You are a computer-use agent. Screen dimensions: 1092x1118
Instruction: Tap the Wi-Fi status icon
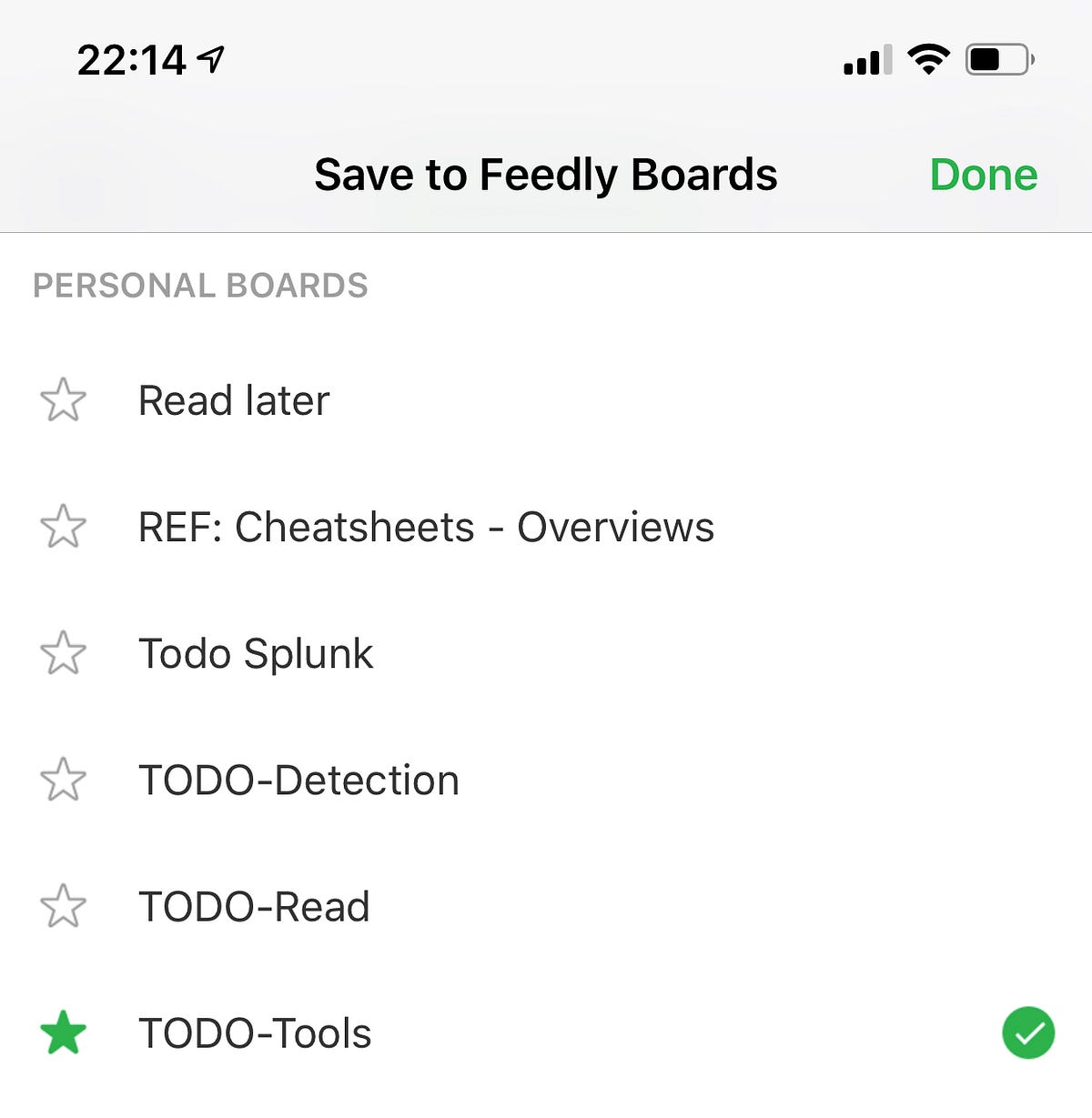pos(928,60)
